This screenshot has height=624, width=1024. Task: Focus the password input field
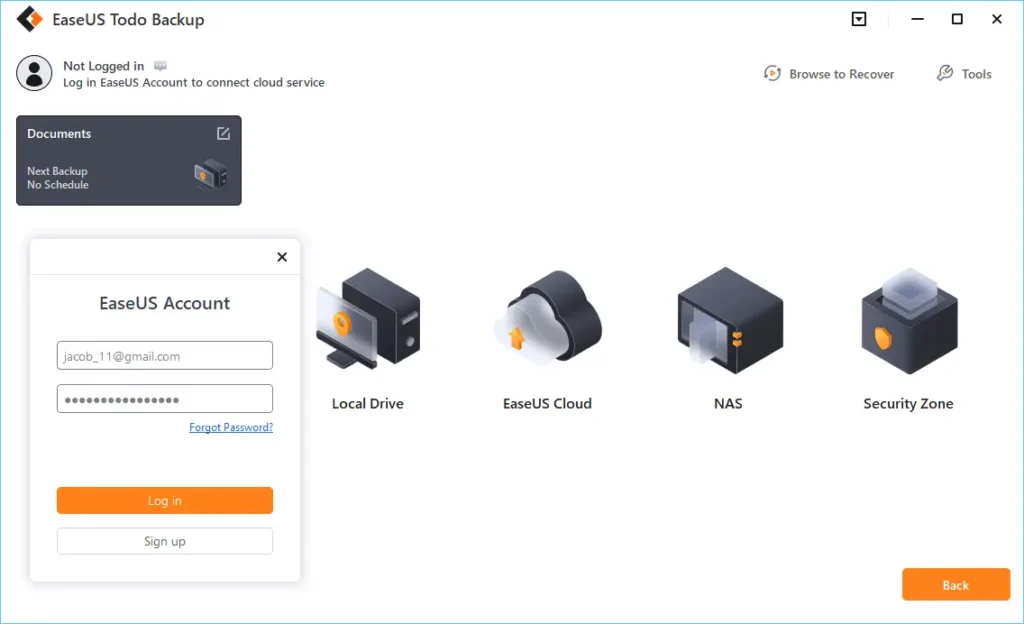(x=165, y=399)
